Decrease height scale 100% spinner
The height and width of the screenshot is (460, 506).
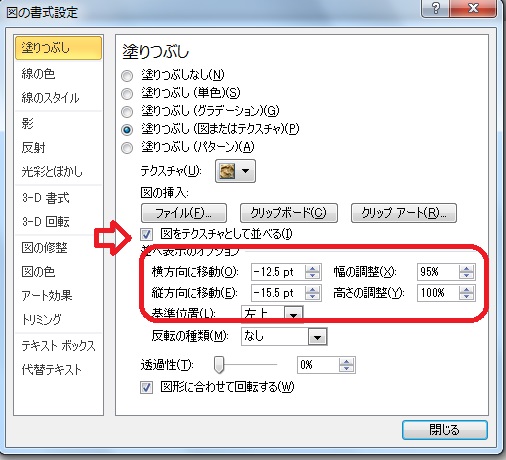[466, 297]
